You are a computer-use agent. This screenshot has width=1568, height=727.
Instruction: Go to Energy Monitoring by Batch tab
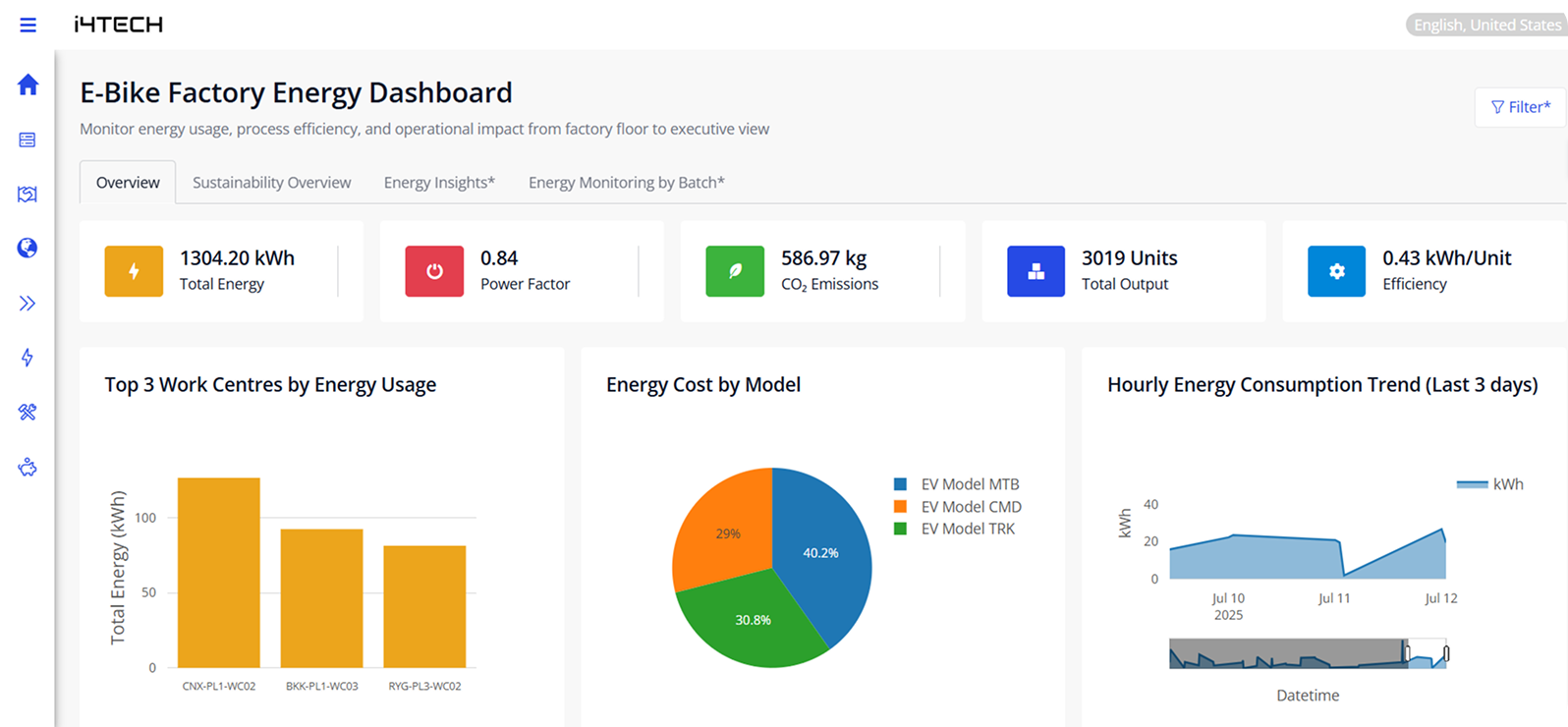point(626,183)
